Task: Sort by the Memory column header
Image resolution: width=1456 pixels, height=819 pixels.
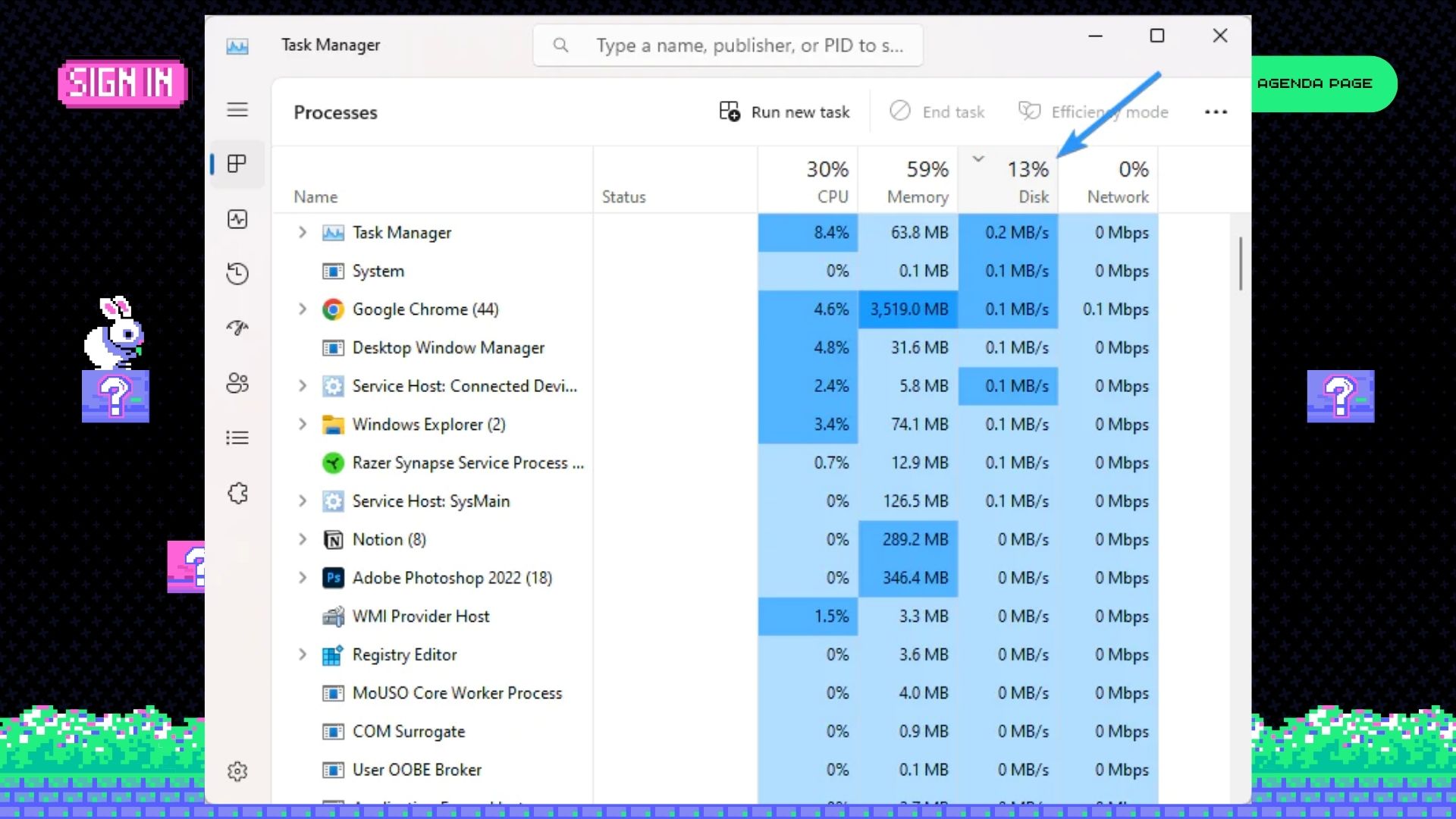Action: 908,180
